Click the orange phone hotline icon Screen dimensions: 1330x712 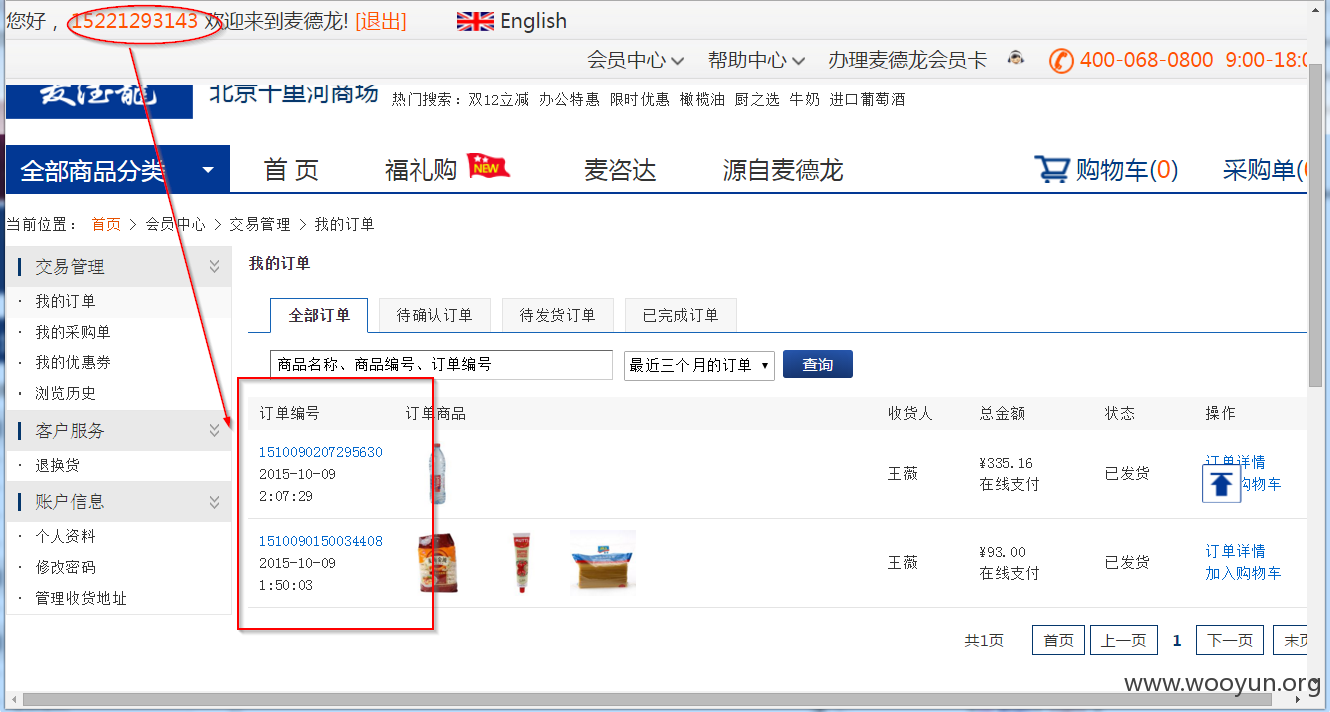click(x=1060, y=60)
